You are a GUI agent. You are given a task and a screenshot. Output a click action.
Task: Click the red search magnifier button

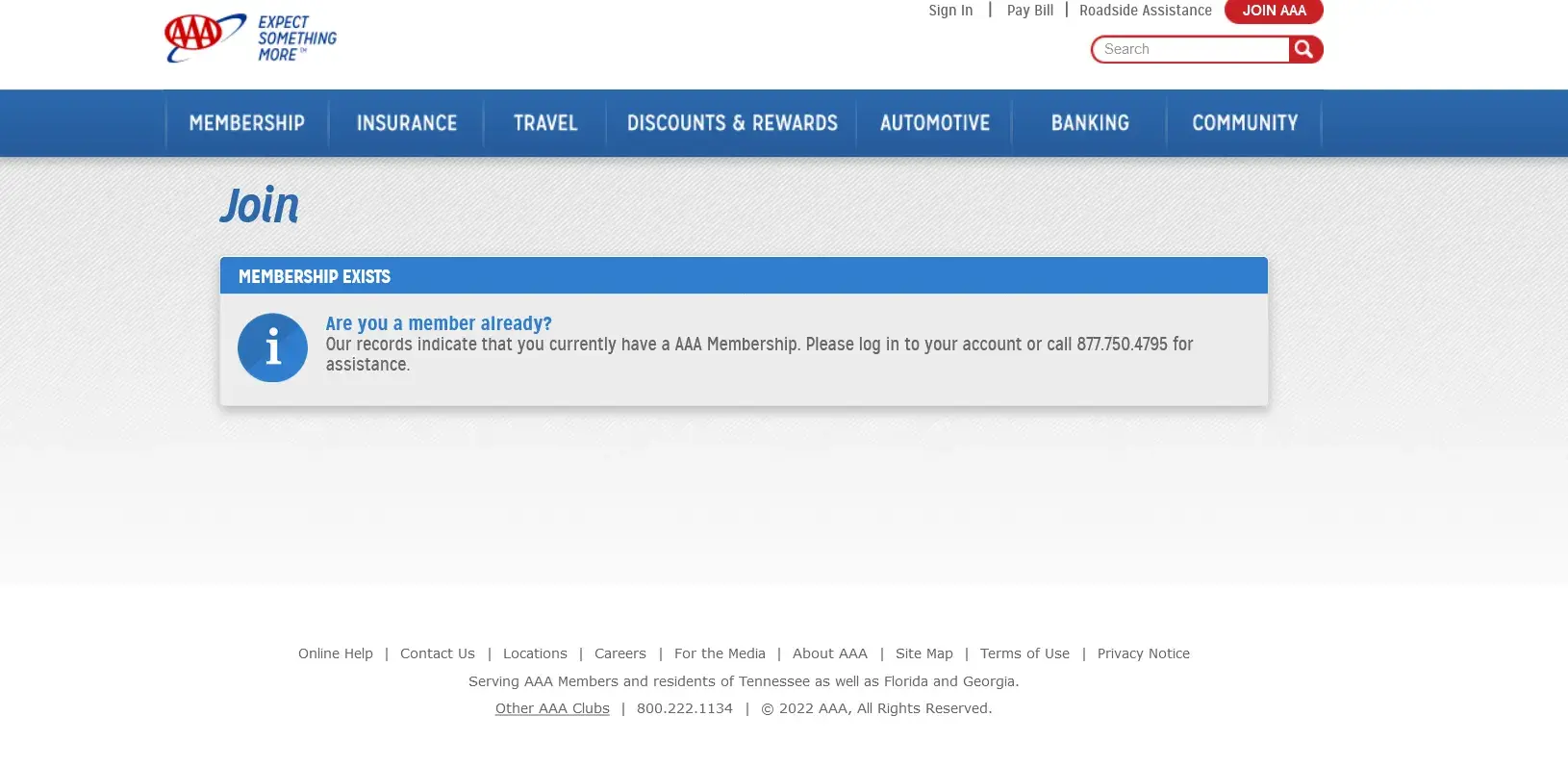1304,49
